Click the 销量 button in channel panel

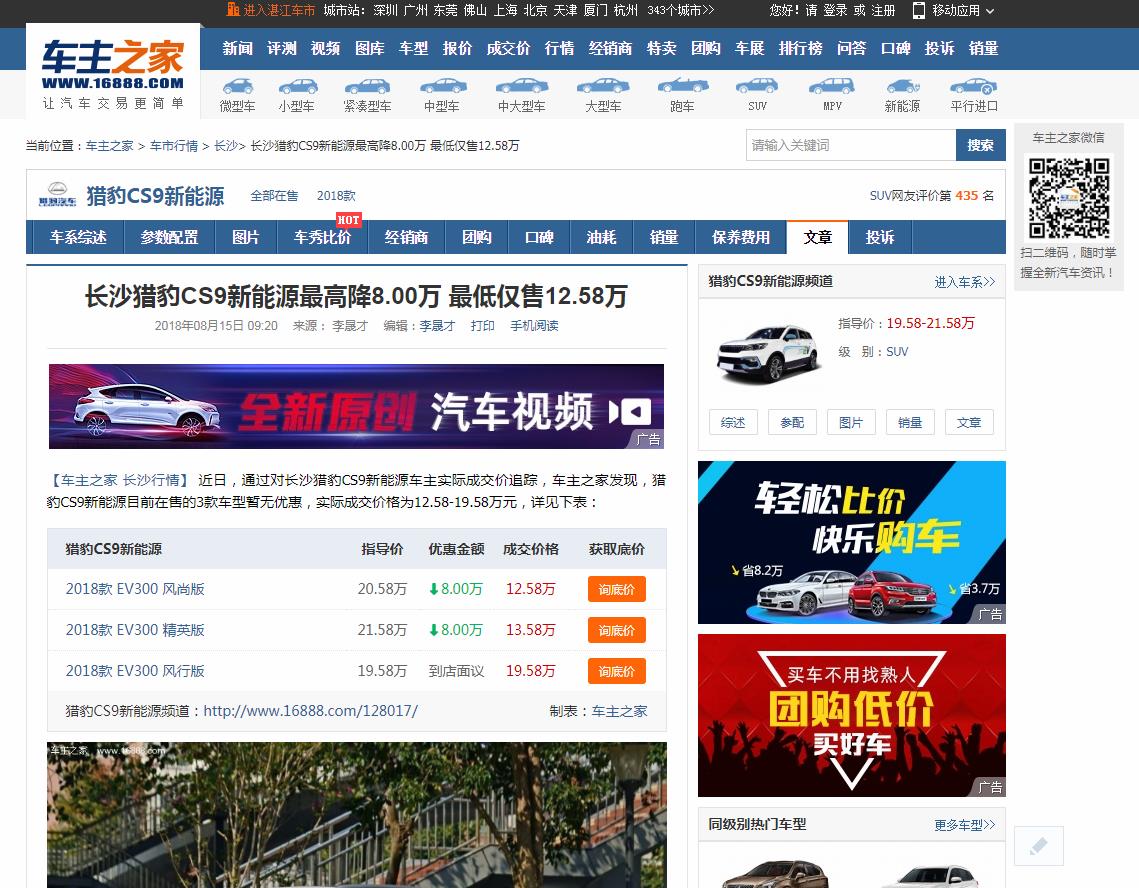coord(910,422)
